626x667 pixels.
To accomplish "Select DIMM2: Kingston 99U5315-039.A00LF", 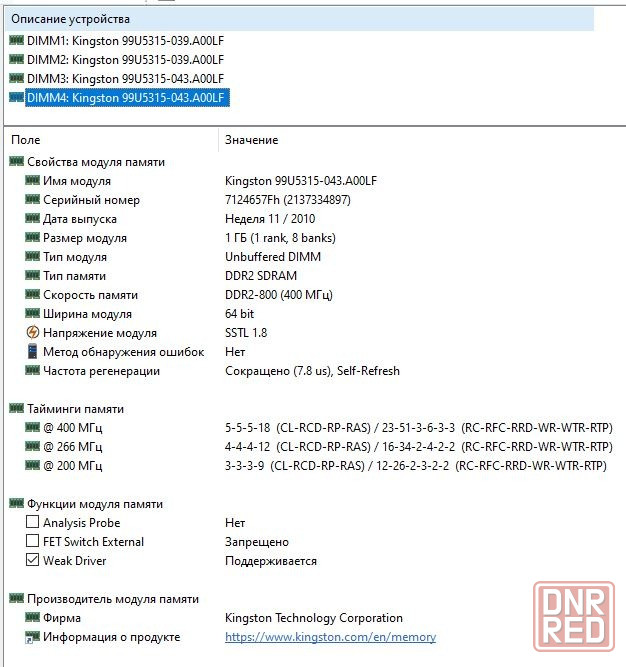I will pyautogui.click(x=125, y=60).
